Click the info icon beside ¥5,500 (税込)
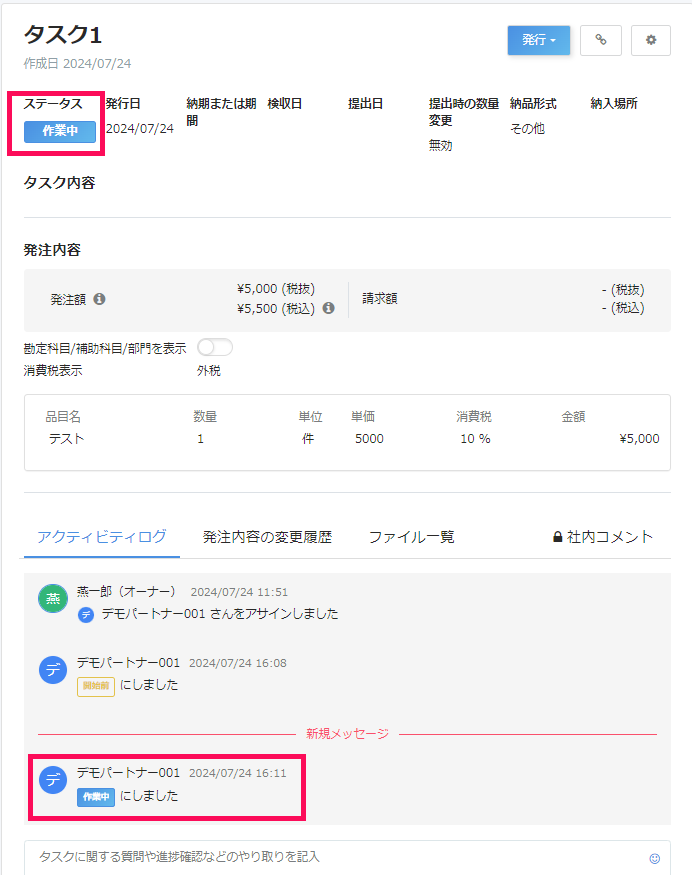This screenshot has height=875, width=692. pyautogui.click(x=329, y=308)
